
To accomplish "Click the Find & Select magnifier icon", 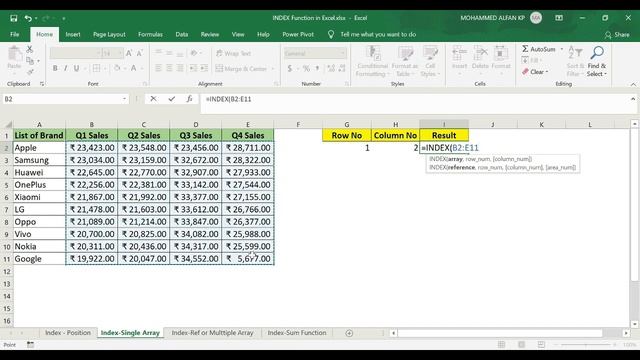I will 597,53.
